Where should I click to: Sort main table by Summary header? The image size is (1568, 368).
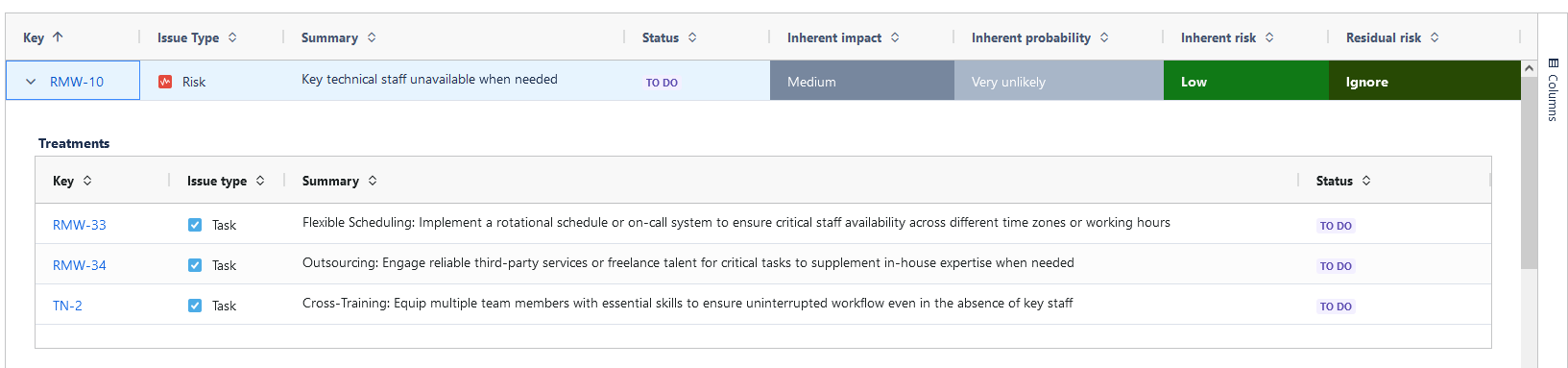pos(329,37)
